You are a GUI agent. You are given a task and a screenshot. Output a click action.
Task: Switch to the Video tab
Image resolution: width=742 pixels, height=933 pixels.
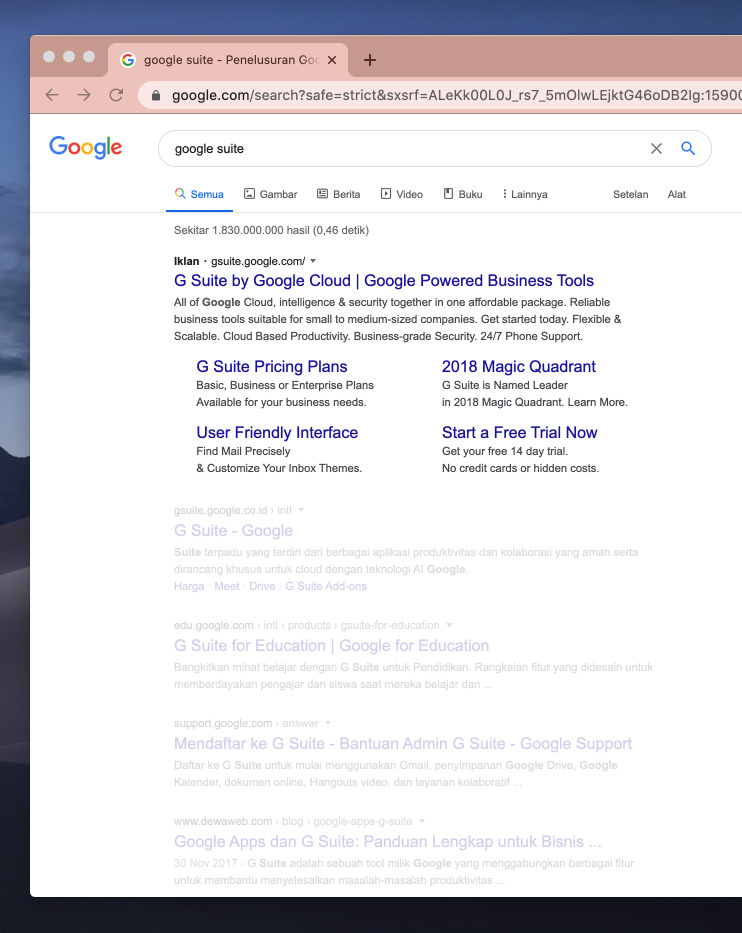[x=402, y=194]
